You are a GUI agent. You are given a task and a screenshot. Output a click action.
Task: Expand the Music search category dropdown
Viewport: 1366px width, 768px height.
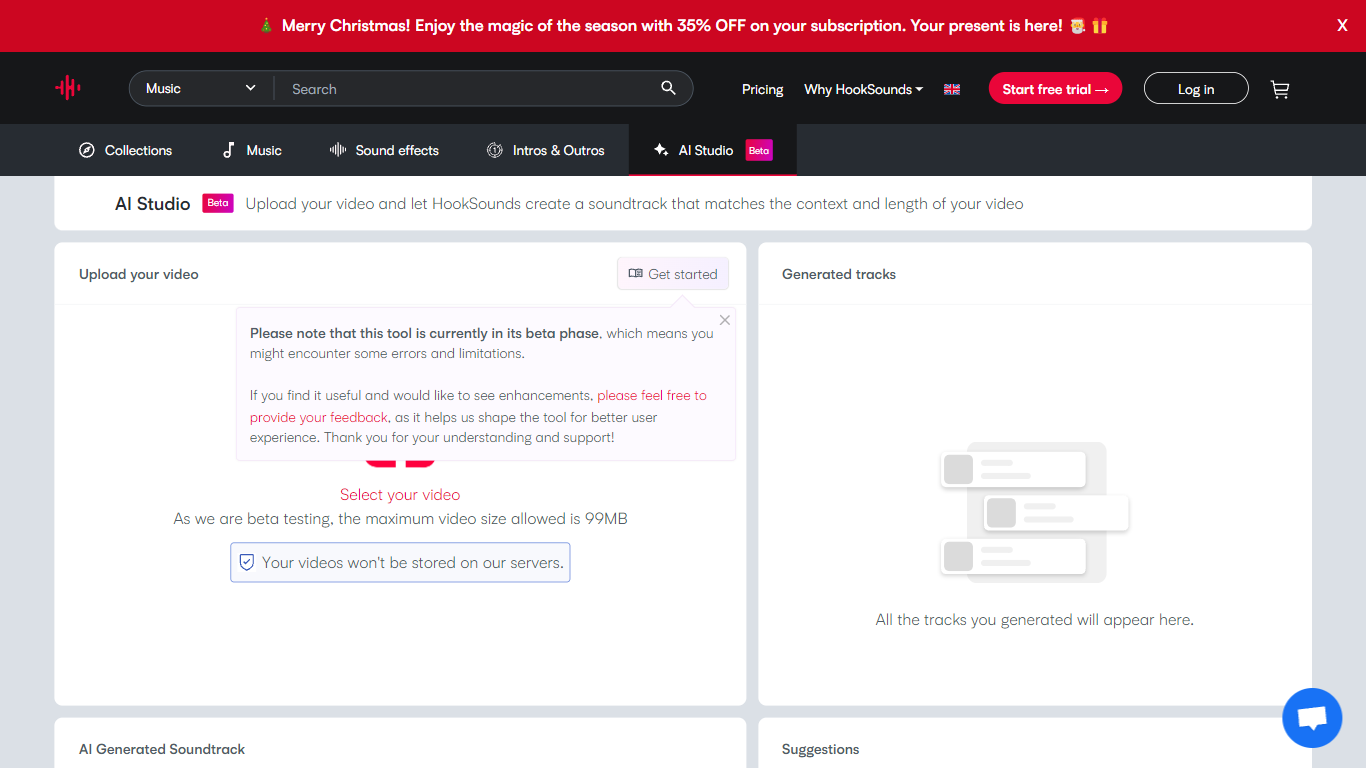(201, 88)
